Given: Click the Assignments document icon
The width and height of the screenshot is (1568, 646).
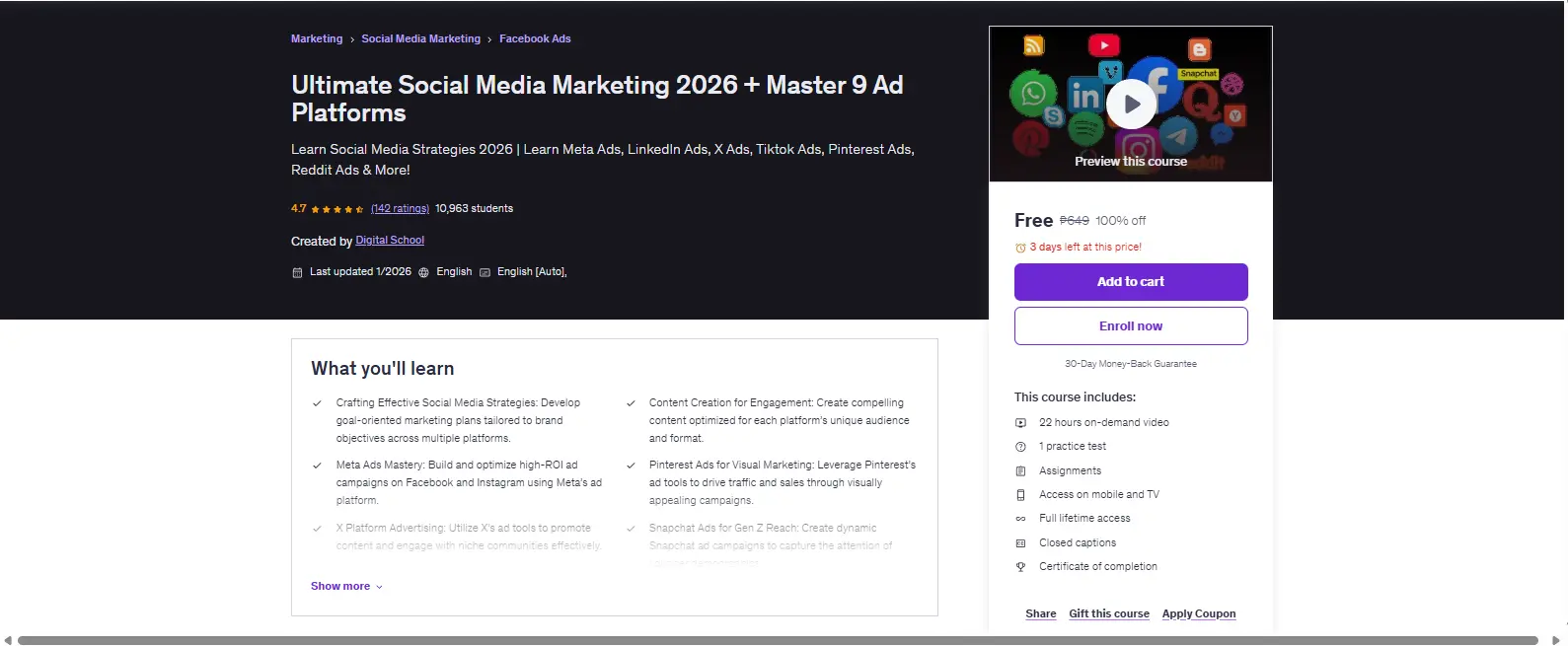Looking at the screenshot, I should coord(1020,471).
